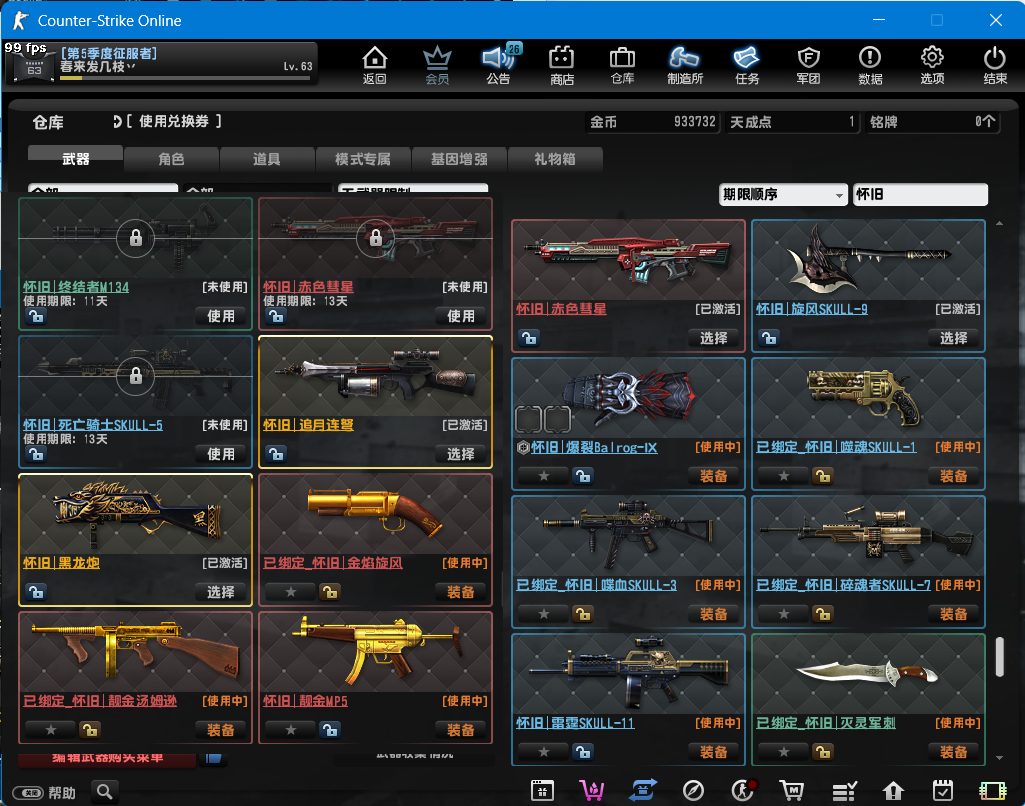The height and width of the screenshot is (806, 1025).
Task: Click the scroll down arrow in right panel
Action: click(x=1000, y=758)
